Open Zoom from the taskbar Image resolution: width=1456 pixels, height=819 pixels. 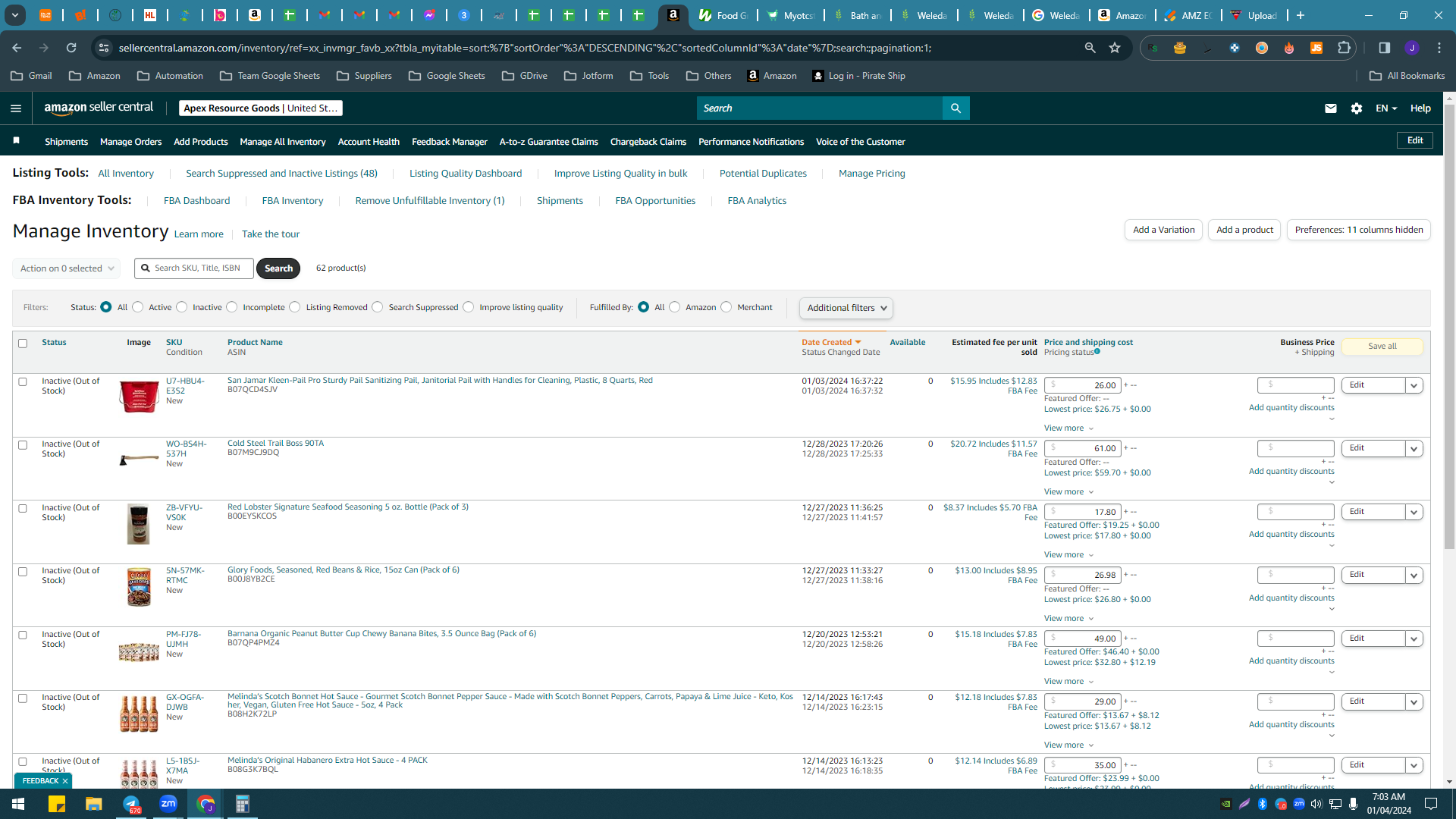pos(168,804)
